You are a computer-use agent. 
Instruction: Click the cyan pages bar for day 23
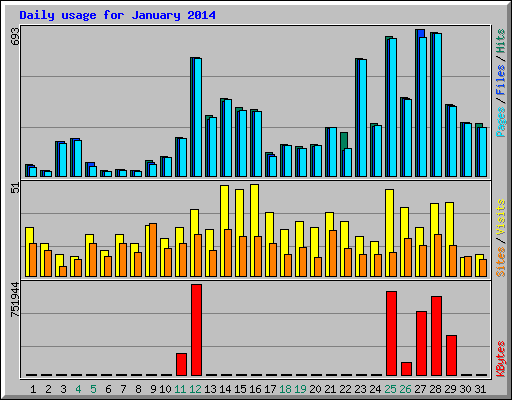pos(363,118)
